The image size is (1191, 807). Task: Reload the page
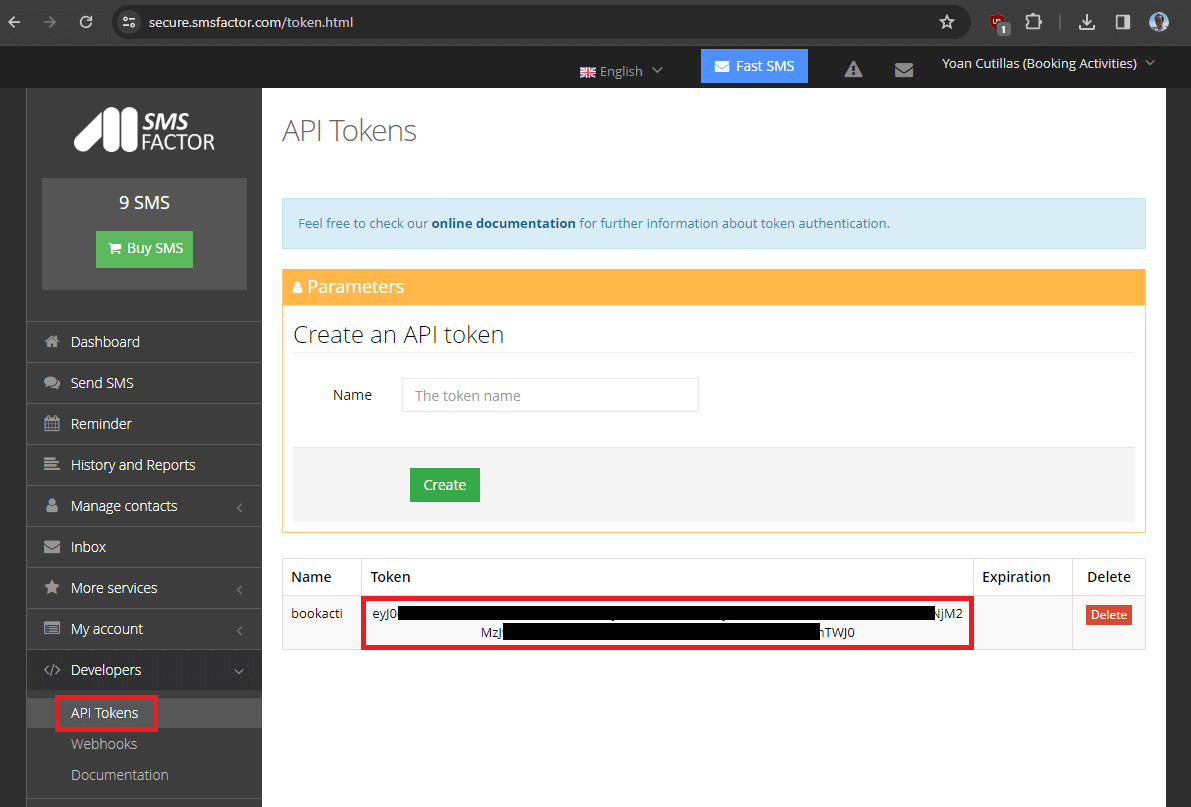pyautogui.click(x=86, y=22)
